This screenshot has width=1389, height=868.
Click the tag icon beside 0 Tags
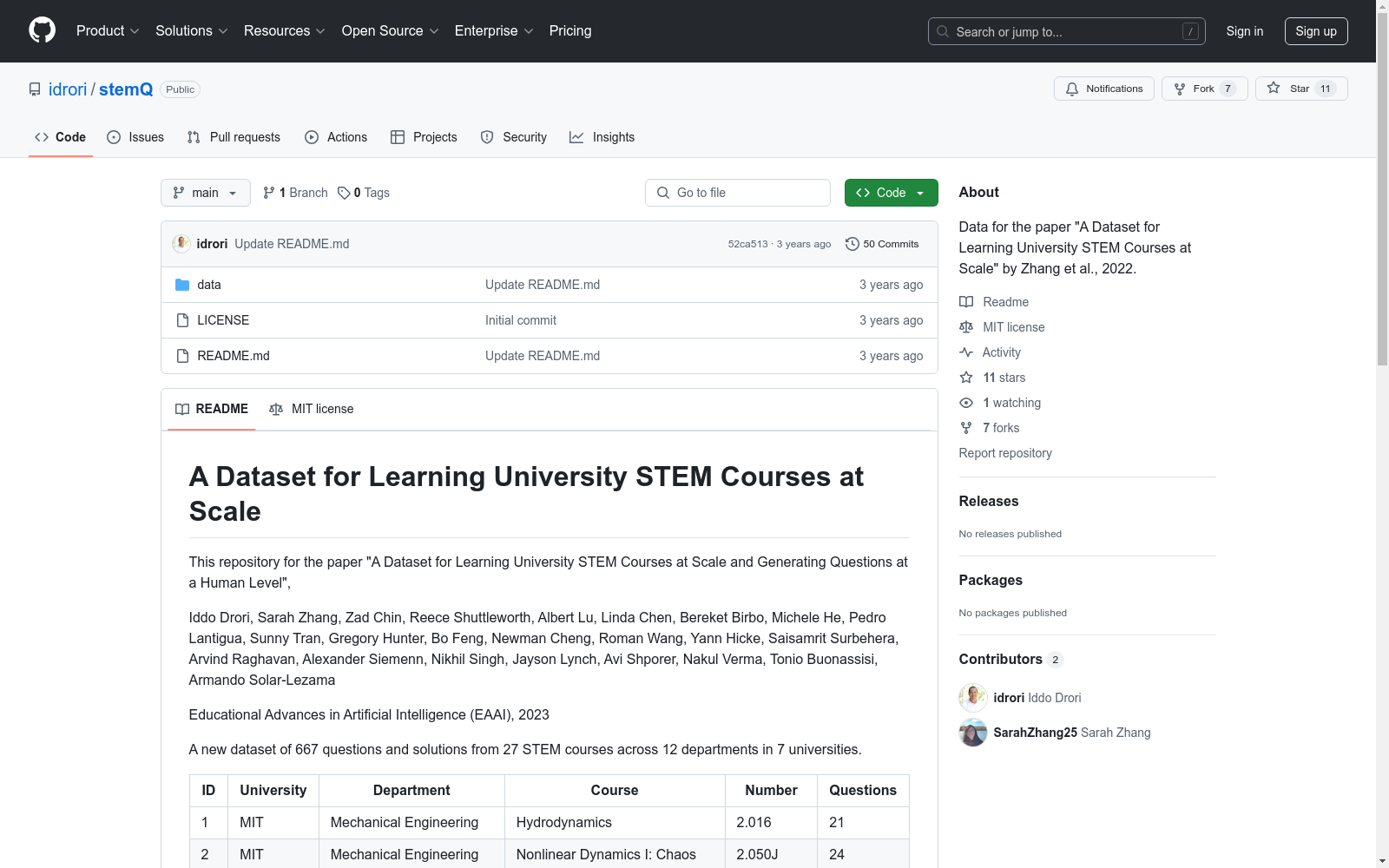pos(344,193)
